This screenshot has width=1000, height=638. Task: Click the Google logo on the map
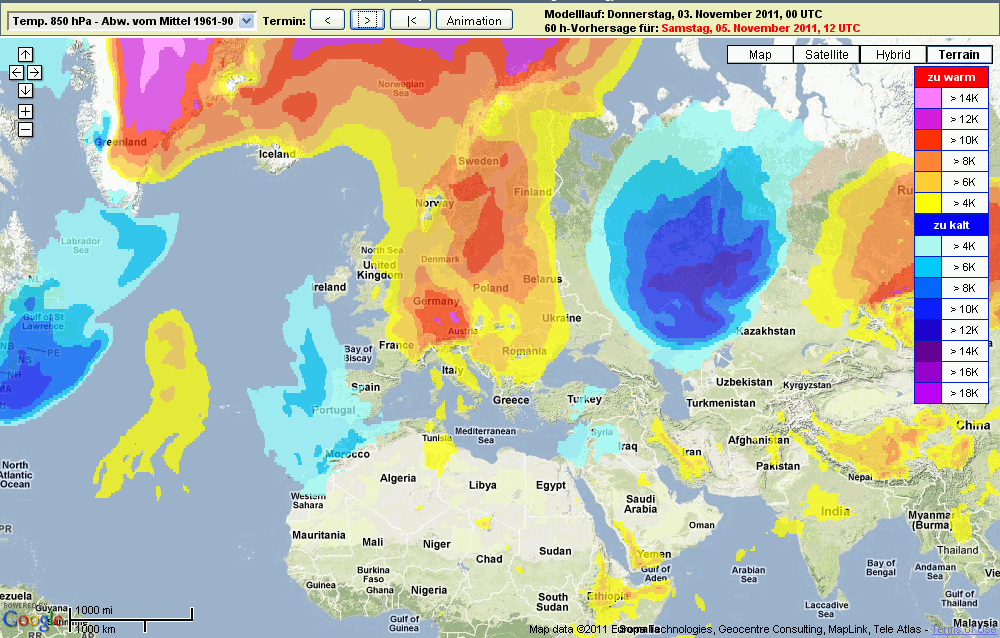[x=33, y=619]
